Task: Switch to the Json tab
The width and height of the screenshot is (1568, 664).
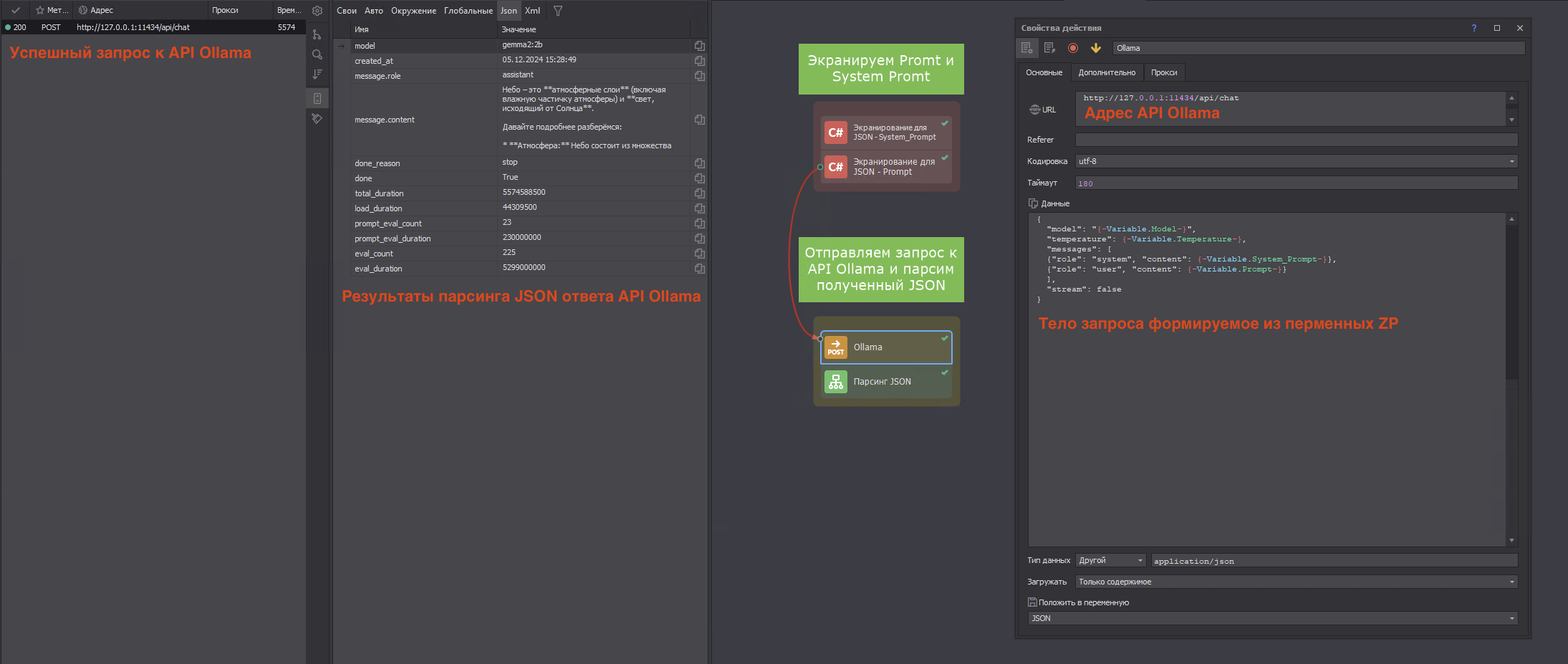Action: click(509, 11)
